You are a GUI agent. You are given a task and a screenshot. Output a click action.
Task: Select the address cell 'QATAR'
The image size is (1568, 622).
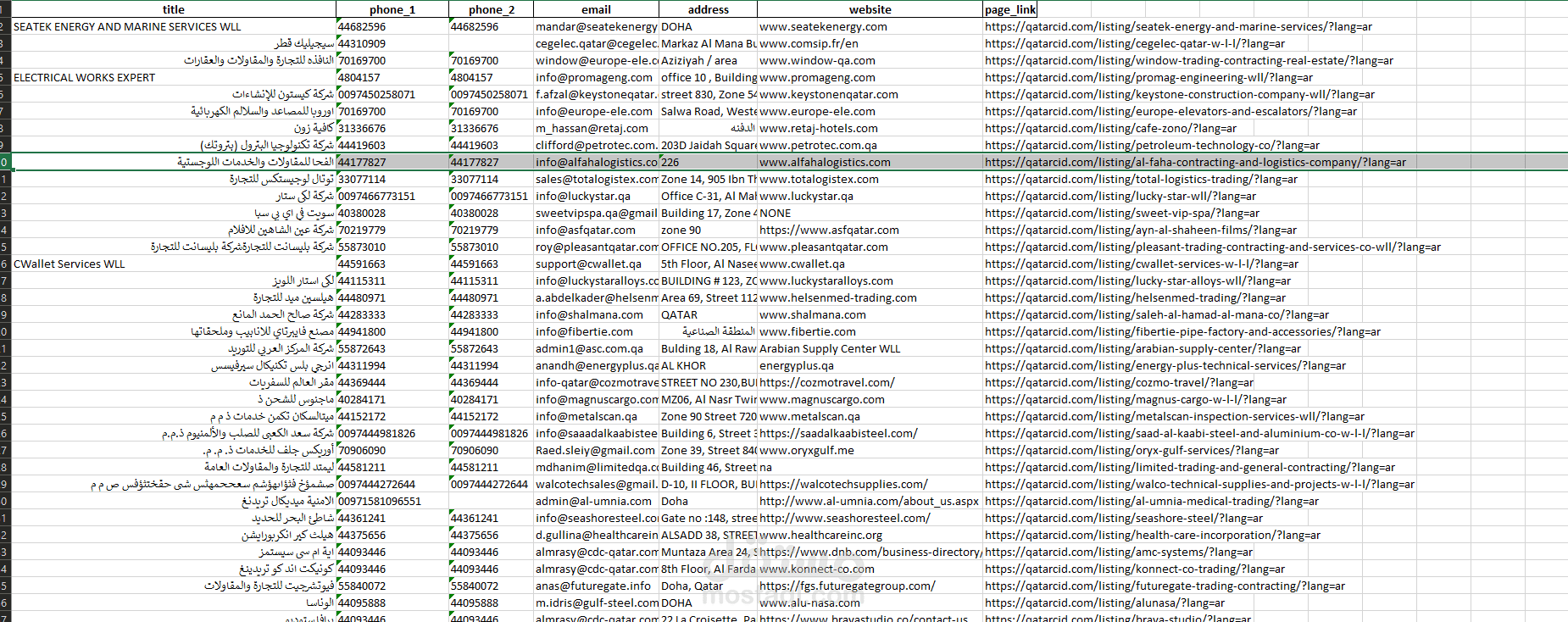[708, 314]
